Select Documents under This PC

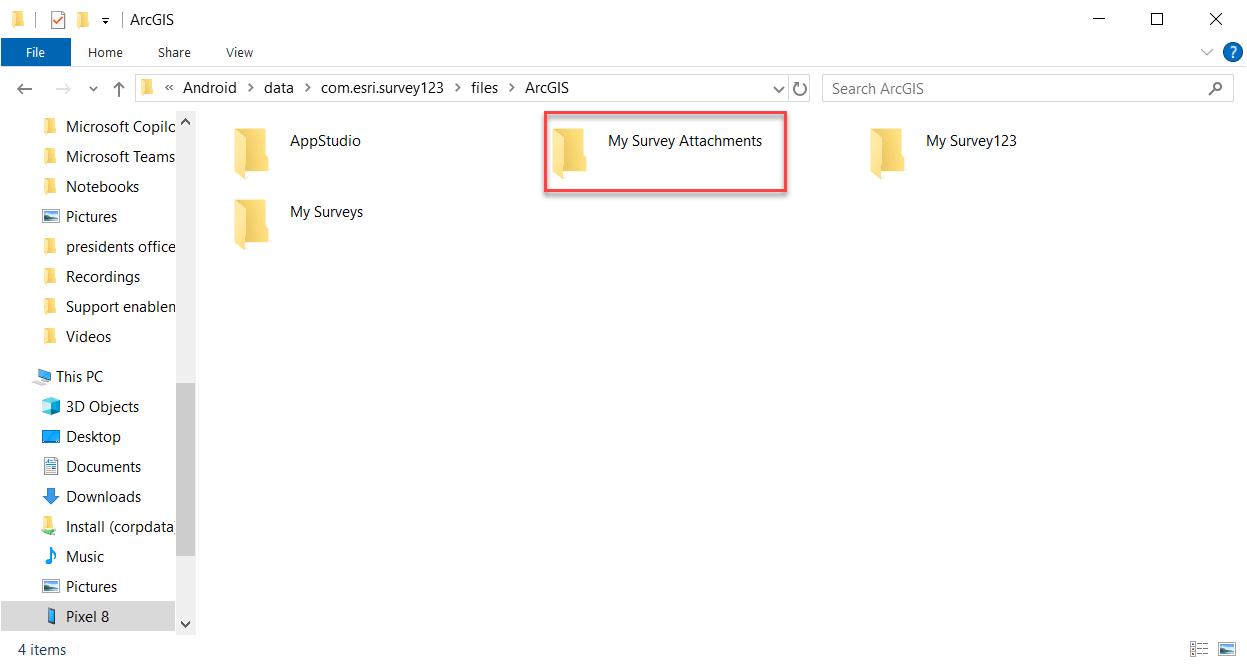pyautogui.click(x=91, y=467)
